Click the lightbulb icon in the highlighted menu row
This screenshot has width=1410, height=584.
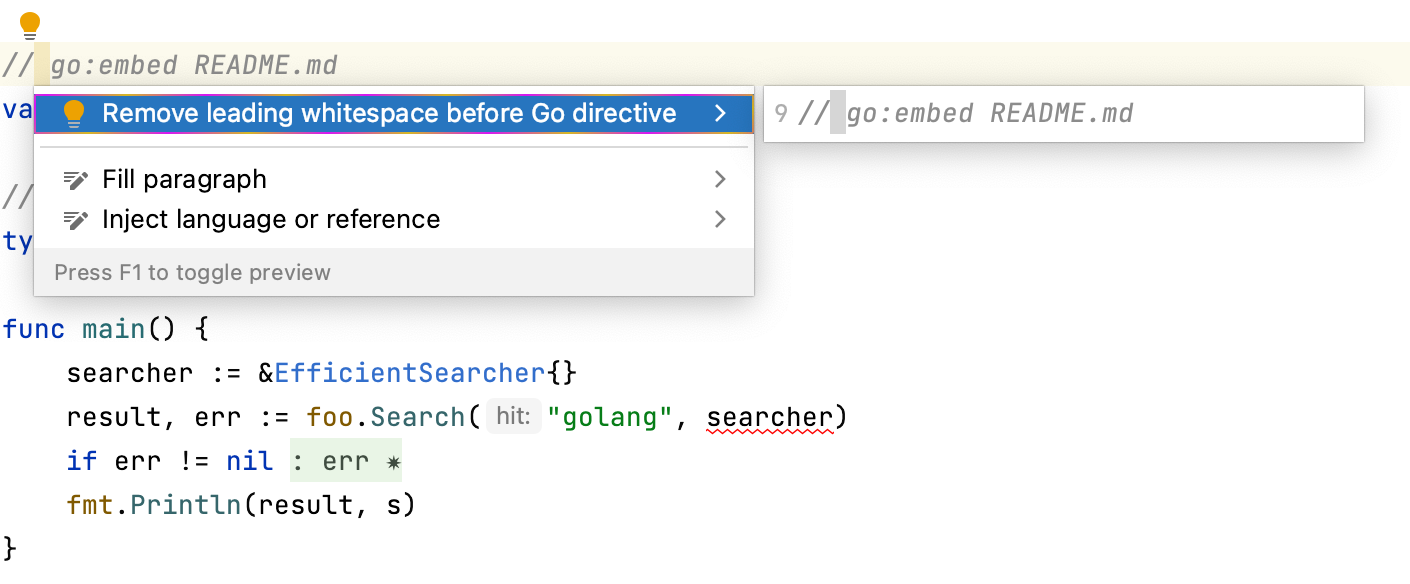tap(74, 114)
